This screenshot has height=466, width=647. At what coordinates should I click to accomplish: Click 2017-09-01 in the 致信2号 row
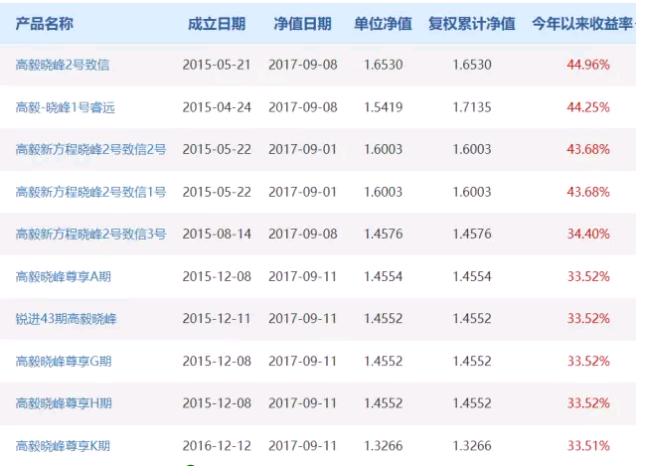[302, 149]
